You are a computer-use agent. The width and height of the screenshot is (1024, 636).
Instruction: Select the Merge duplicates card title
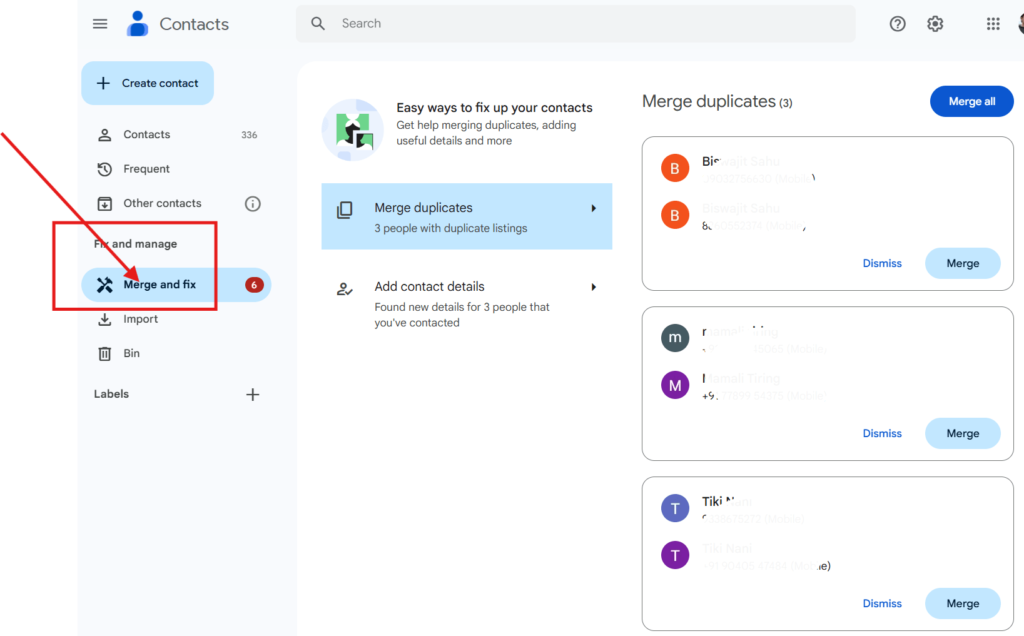click(423, 208)
